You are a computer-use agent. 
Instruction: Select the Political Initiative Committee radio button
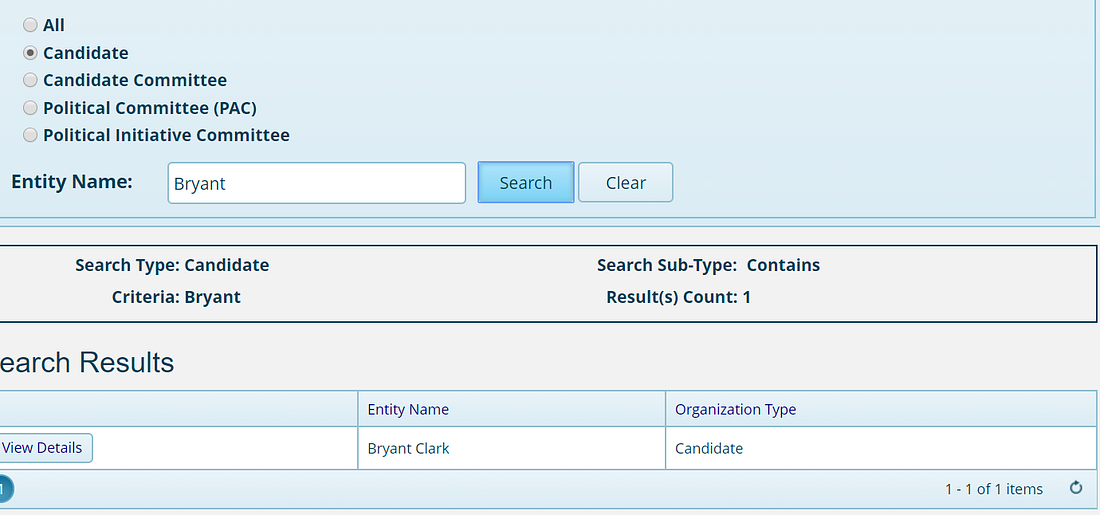coord(30,135)
